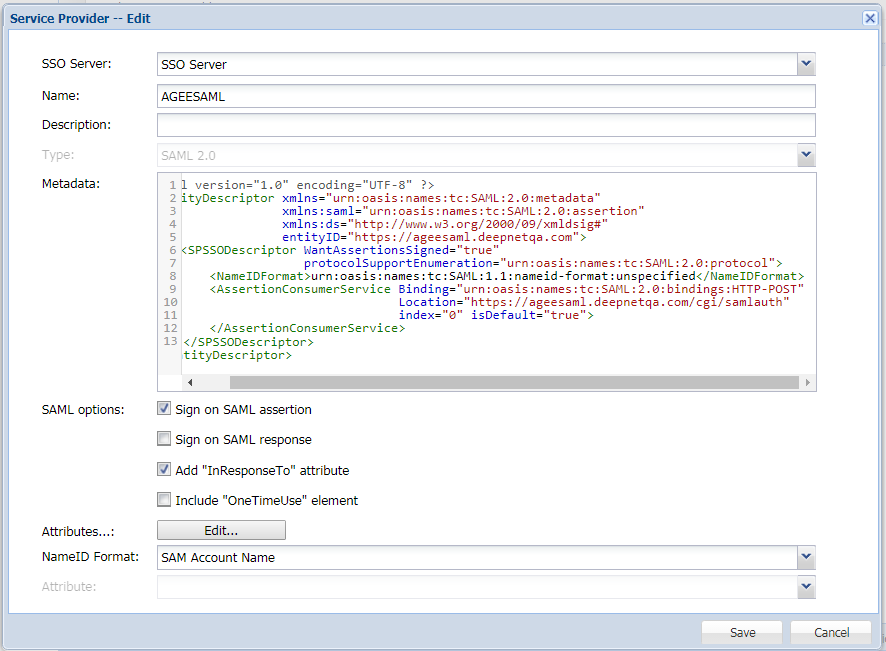Viewport: 886px width, 651px height.
Task: Close the Service Provider Edit dialog
Action: click(870, 18)
